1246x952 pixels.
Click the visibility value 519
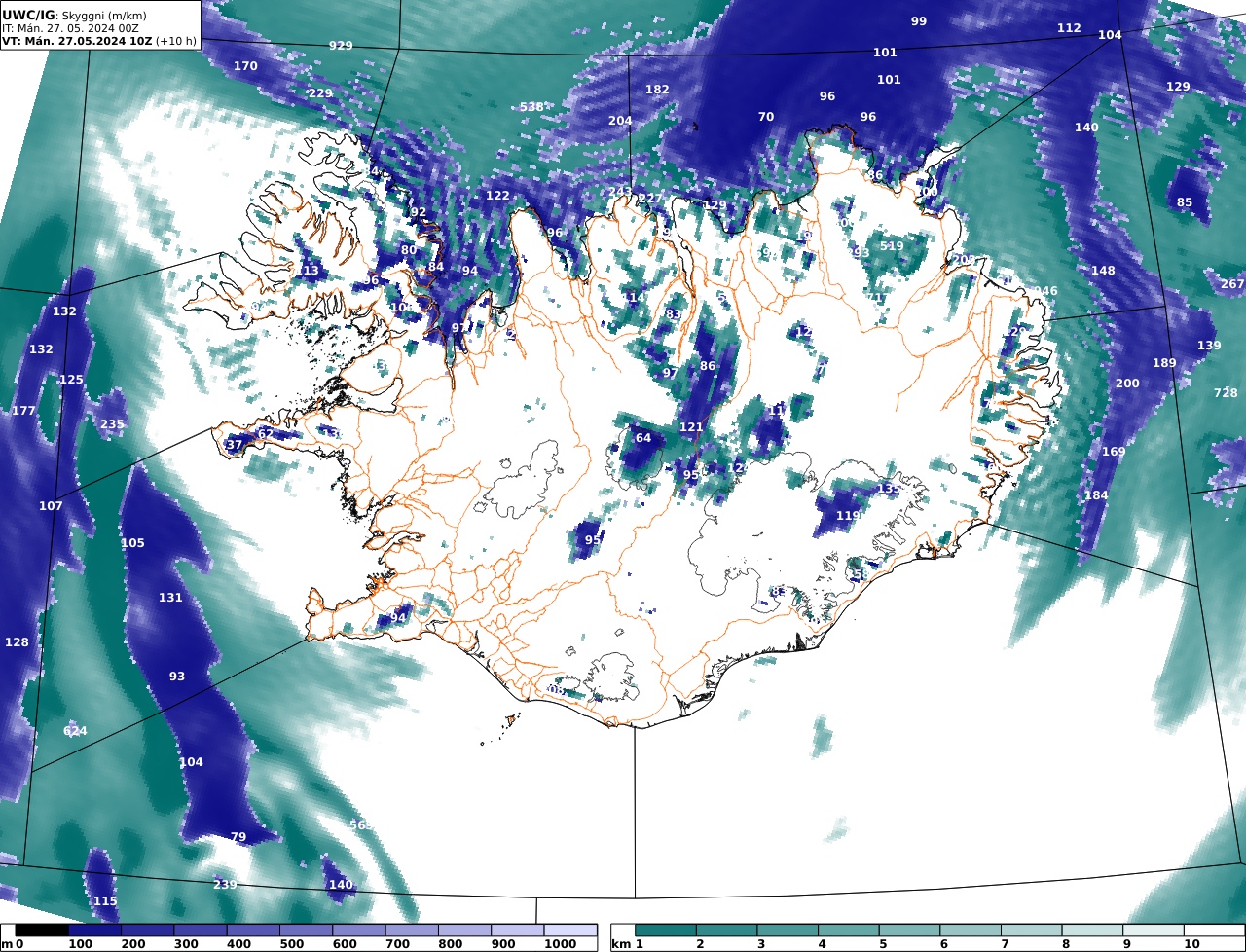(x=892, y=246)
